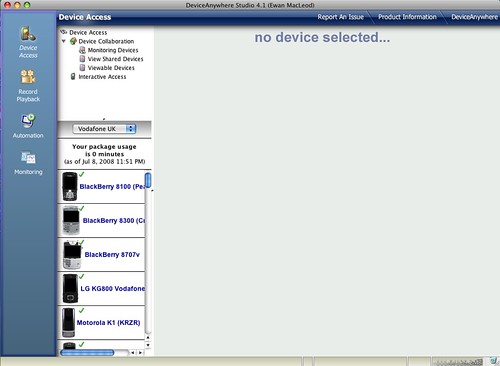Select the BlackBerry 8707v phone thumbnail

click(72, 255)
